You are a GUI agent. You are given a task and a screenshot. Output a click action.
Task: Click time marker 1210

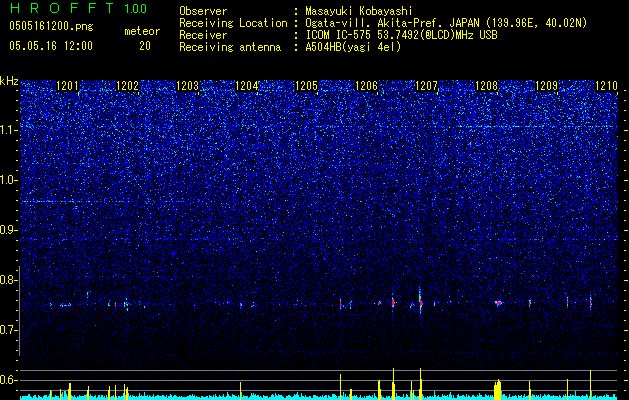click(606, 86)
